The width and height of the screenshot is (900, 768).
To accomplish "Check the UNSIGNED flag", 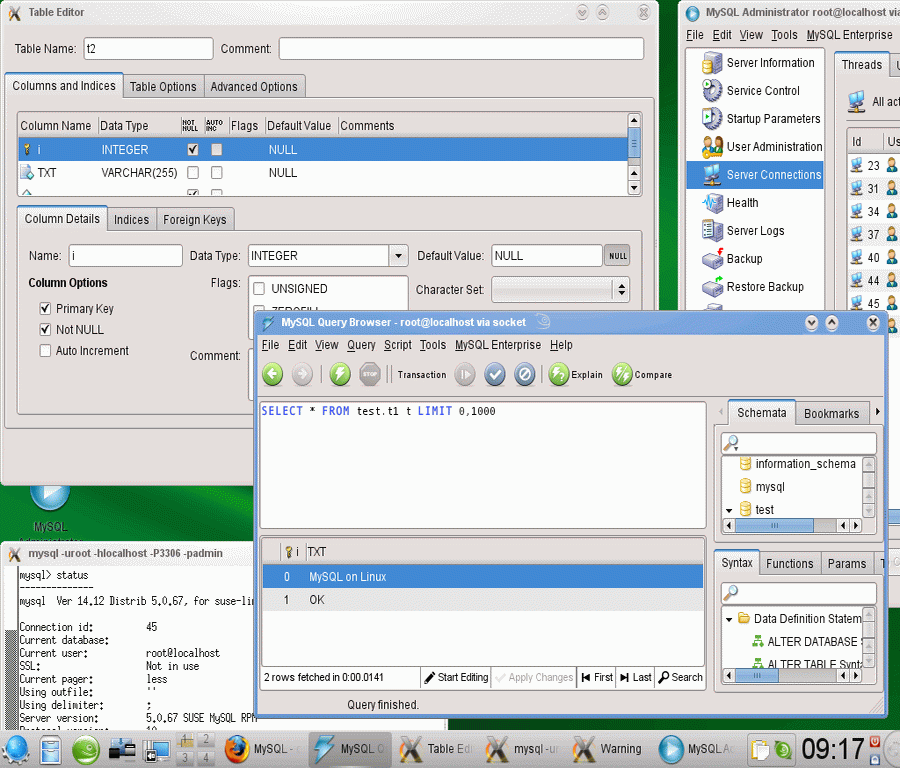I will coord(259,289).
